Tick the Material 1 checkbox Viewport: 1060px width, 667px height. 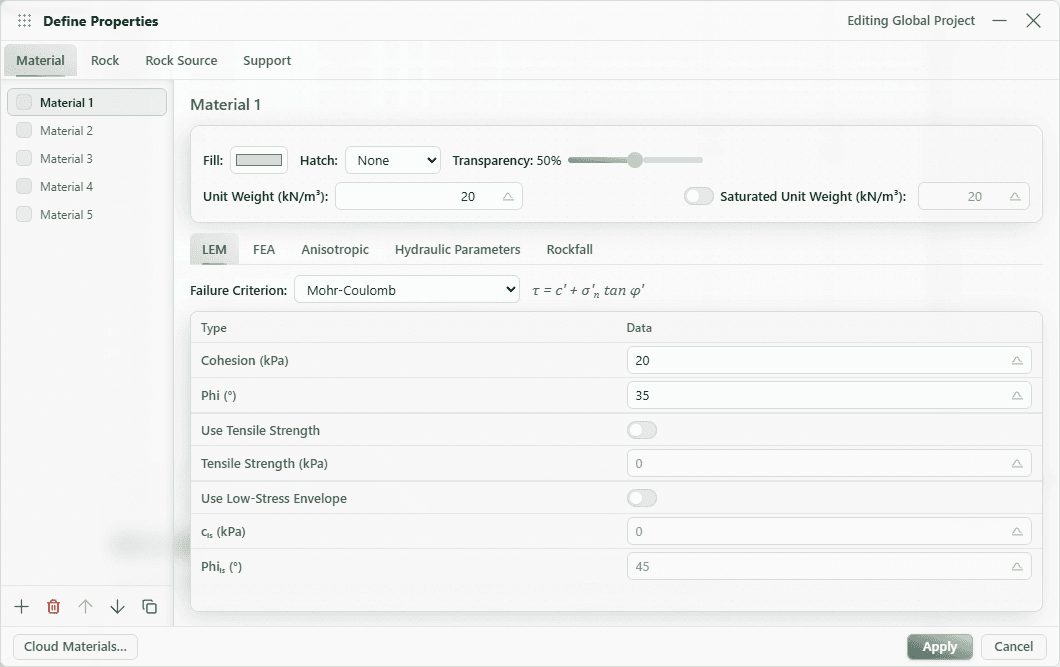click(24, 102)
